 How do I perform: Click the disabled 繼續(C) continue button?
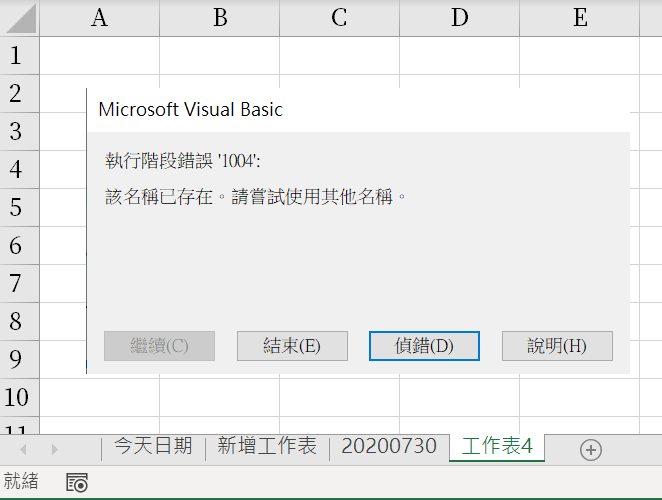pos(159,346)
